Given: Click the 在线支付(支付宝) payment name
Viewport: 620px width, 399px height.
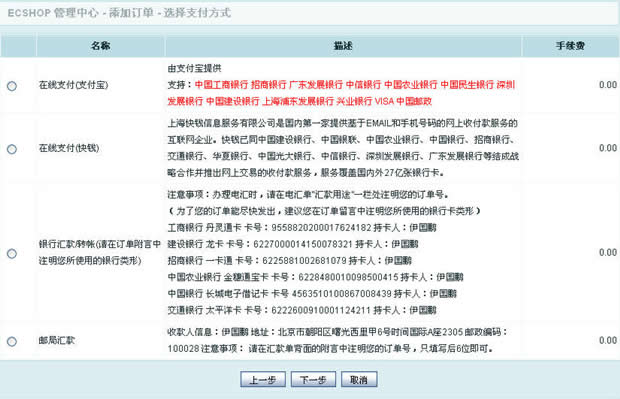Looking at the screenshot, I should 74,85.
